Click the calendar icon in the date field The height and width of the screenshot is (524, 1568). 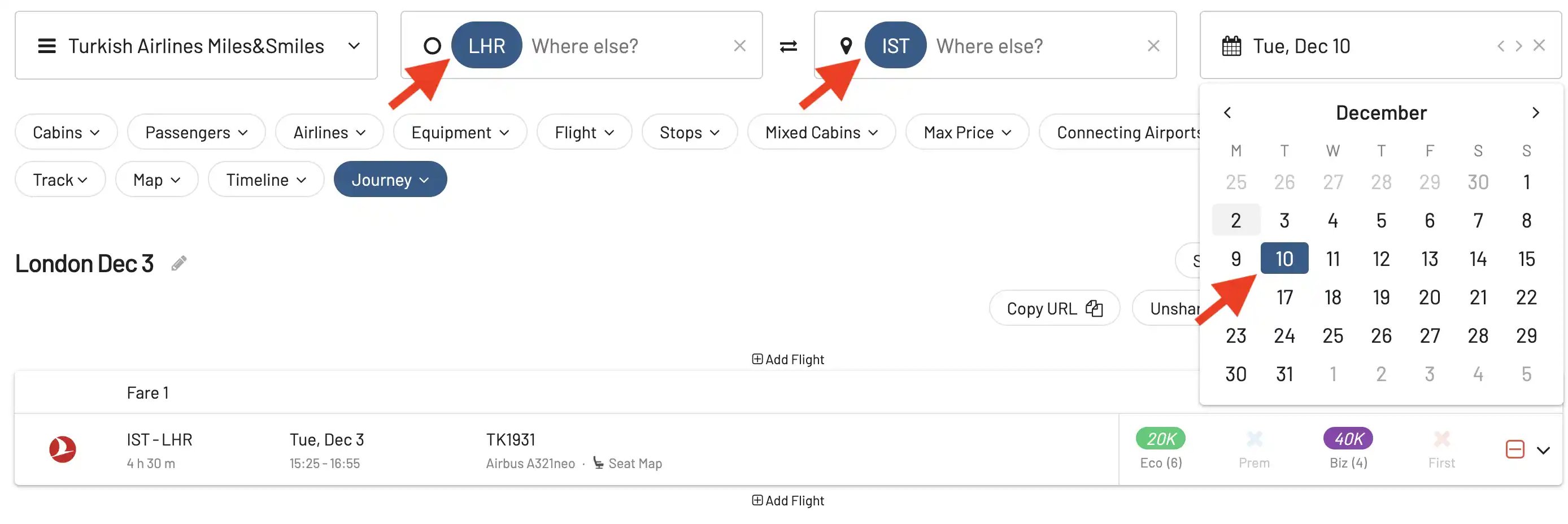click(1231, 46)
